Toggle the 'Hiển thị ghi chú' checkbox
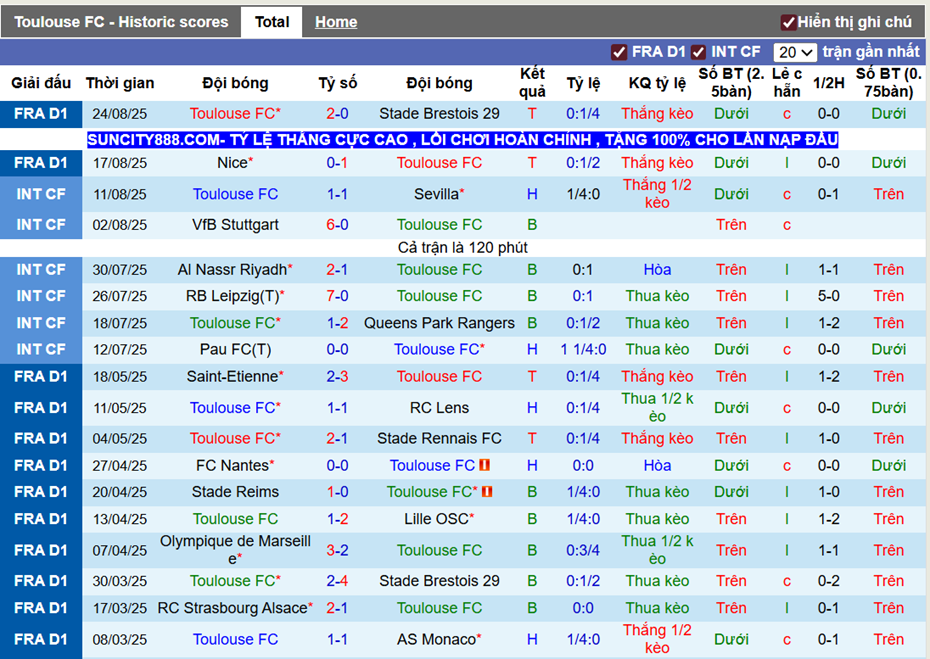This screenshot has width=930, height=659. pos(788,23)
